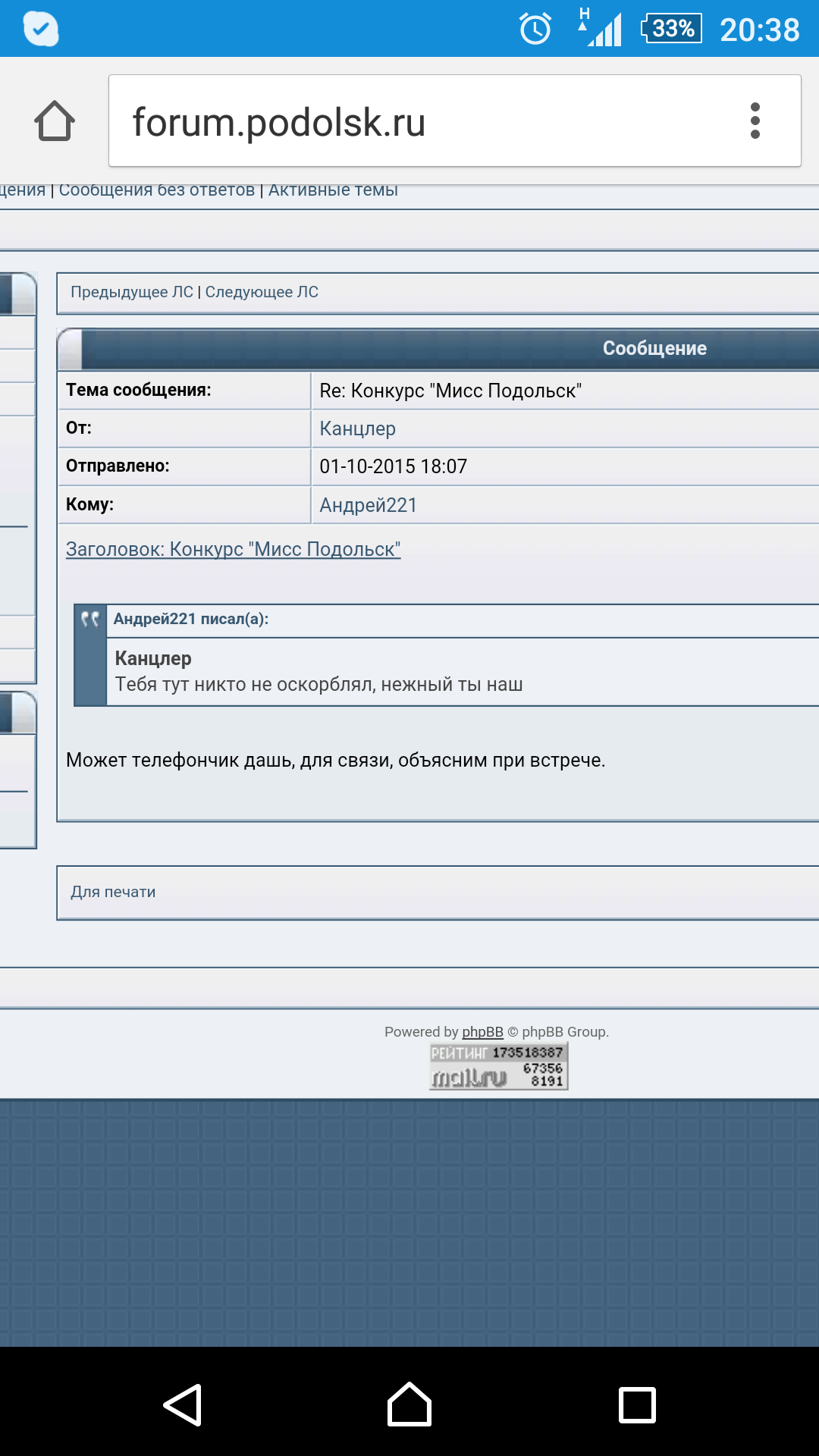Click the forum.podolsk.ru address bar
This screenshot has width=819, height=1456.
(425, 121)
